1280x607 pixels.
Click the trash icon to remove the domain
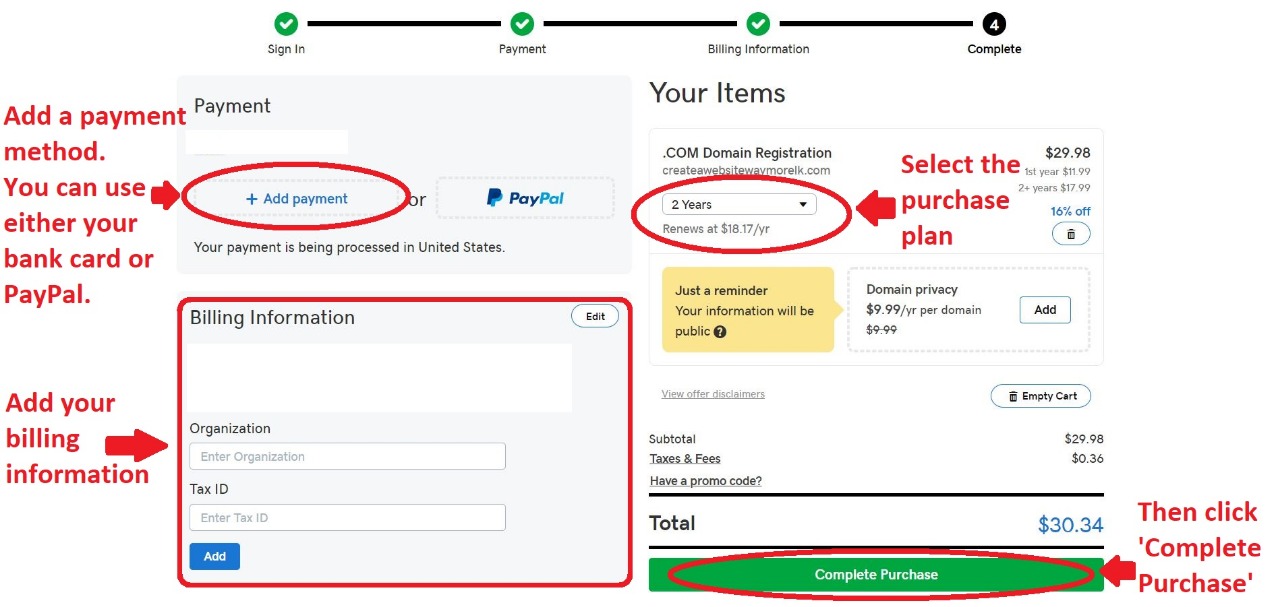point(1071,234)
